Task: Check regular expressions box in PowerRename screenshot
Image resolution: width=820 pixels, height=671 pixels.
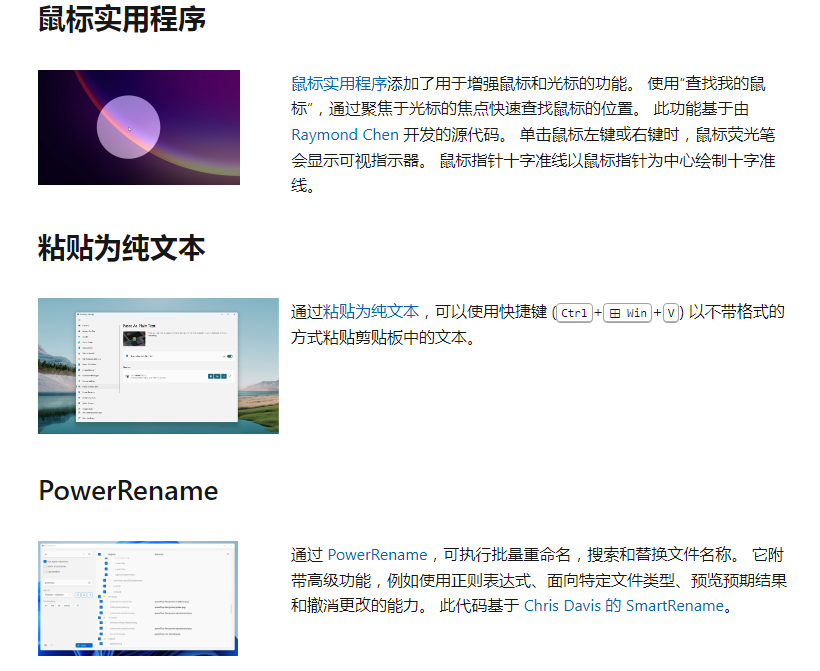Action: coord(45,562)
